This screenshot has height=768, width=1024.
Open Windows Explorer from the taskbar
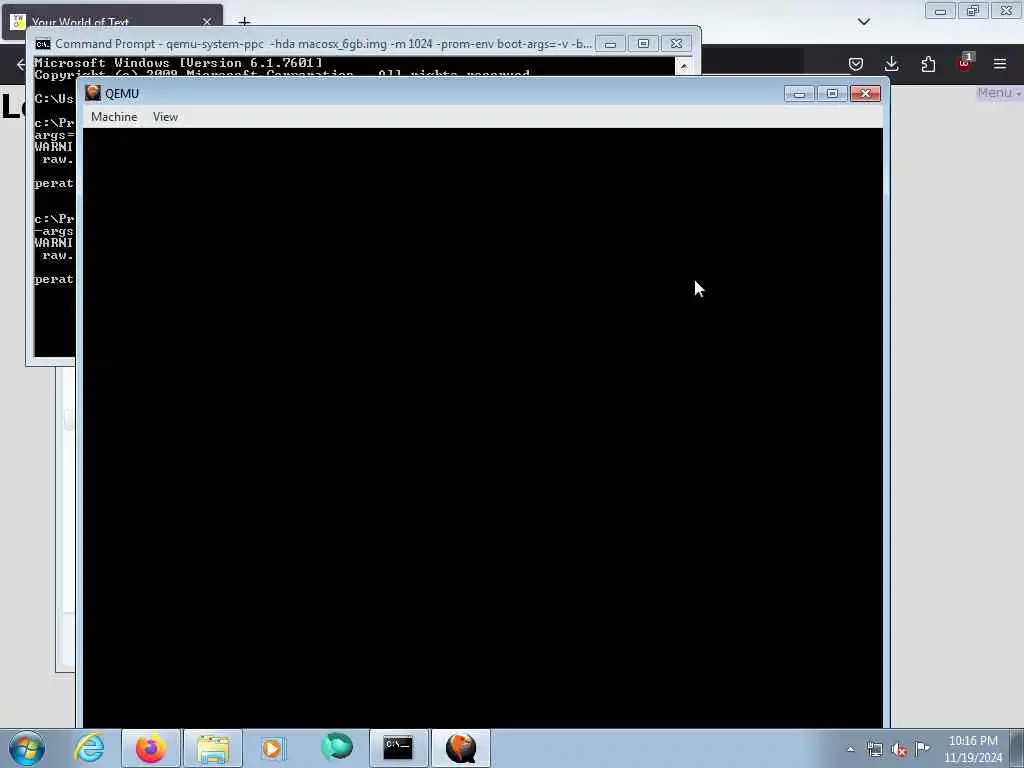[213, 748]
